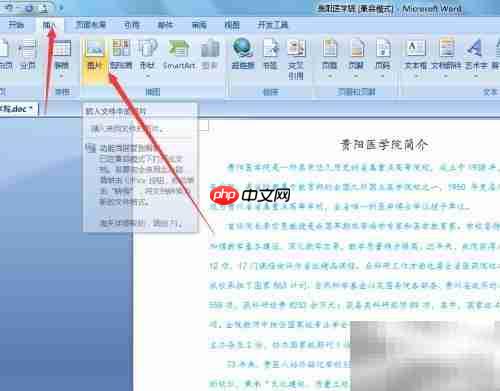Insert a SmartArt graphic
The image size is (500, 391).
(179, 55)
